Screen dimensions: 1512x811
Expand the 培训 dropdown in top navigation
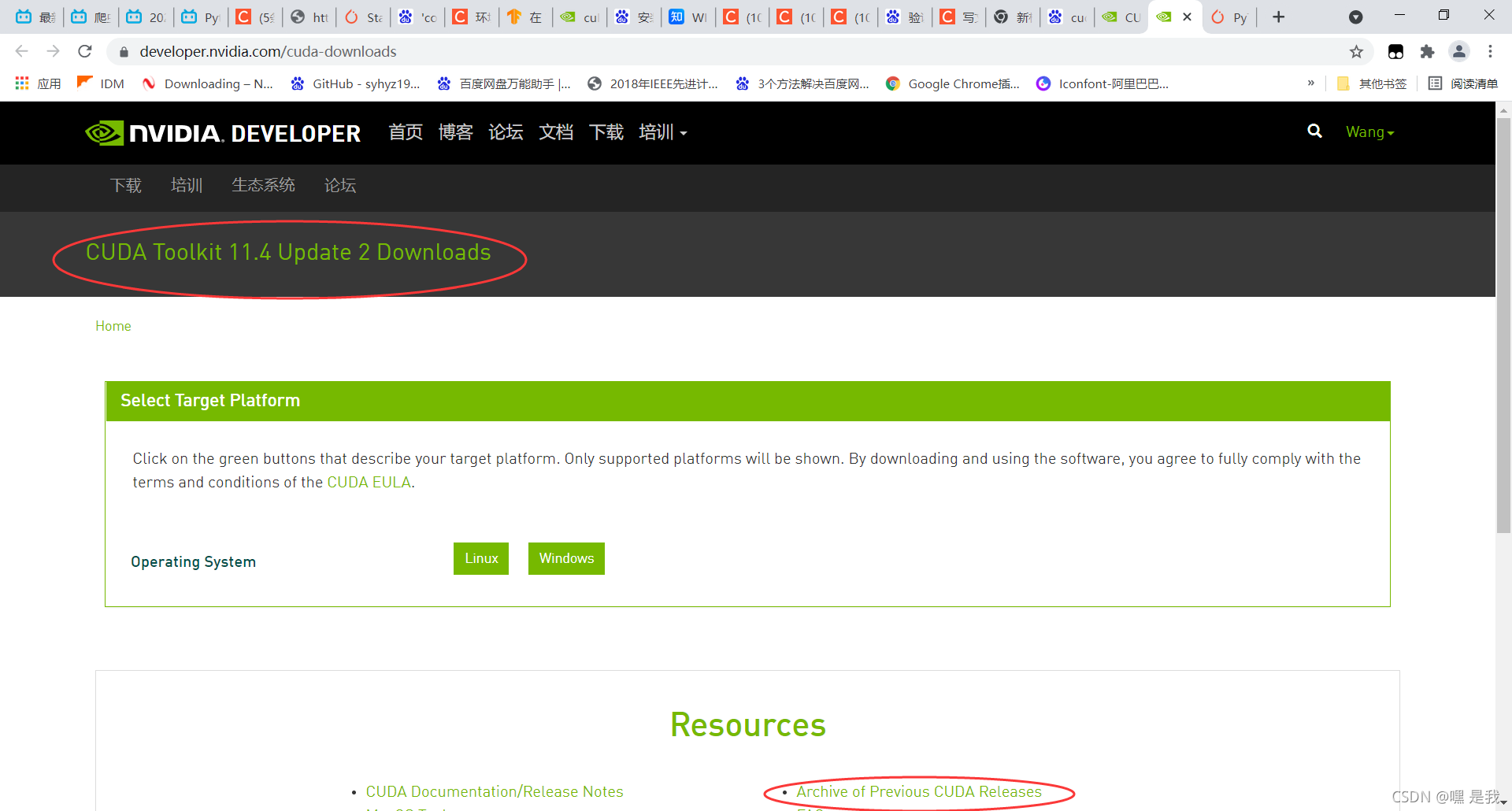(x=663, y=132)
